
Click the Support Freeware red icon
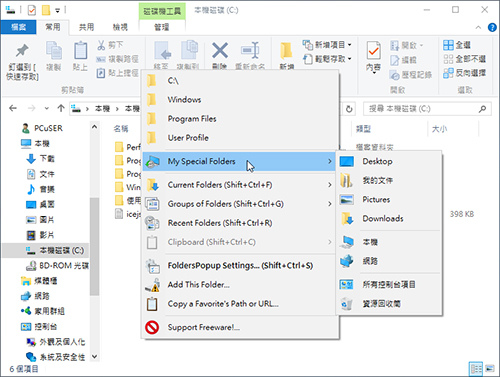pyautogui.click(x=152, y=327)
